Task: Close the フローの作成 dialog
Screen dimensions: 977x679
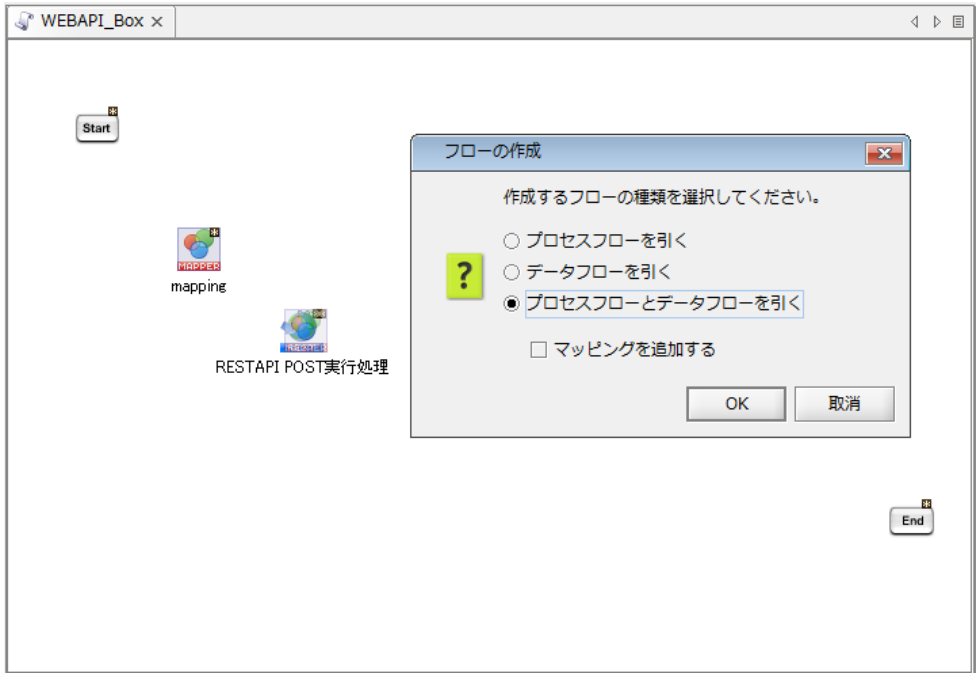Action: coord(884,153)
